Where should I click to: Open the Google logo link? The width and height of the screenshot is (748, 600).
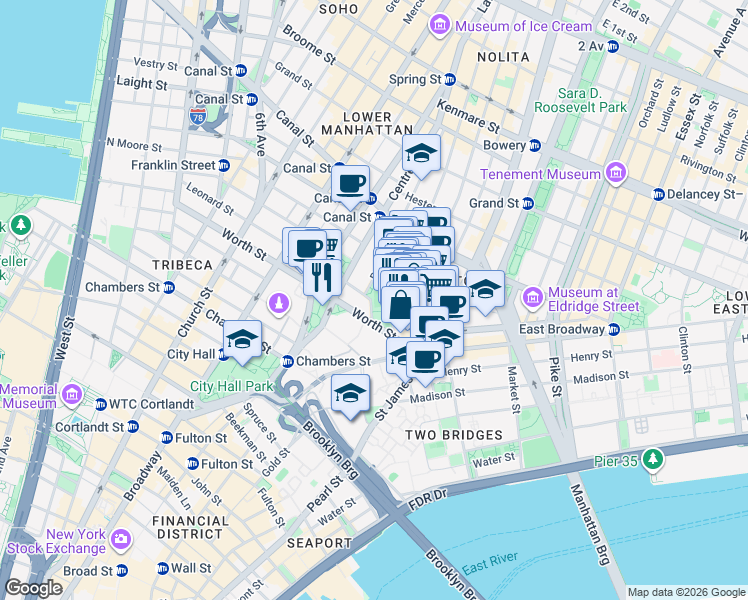[34, 588]
